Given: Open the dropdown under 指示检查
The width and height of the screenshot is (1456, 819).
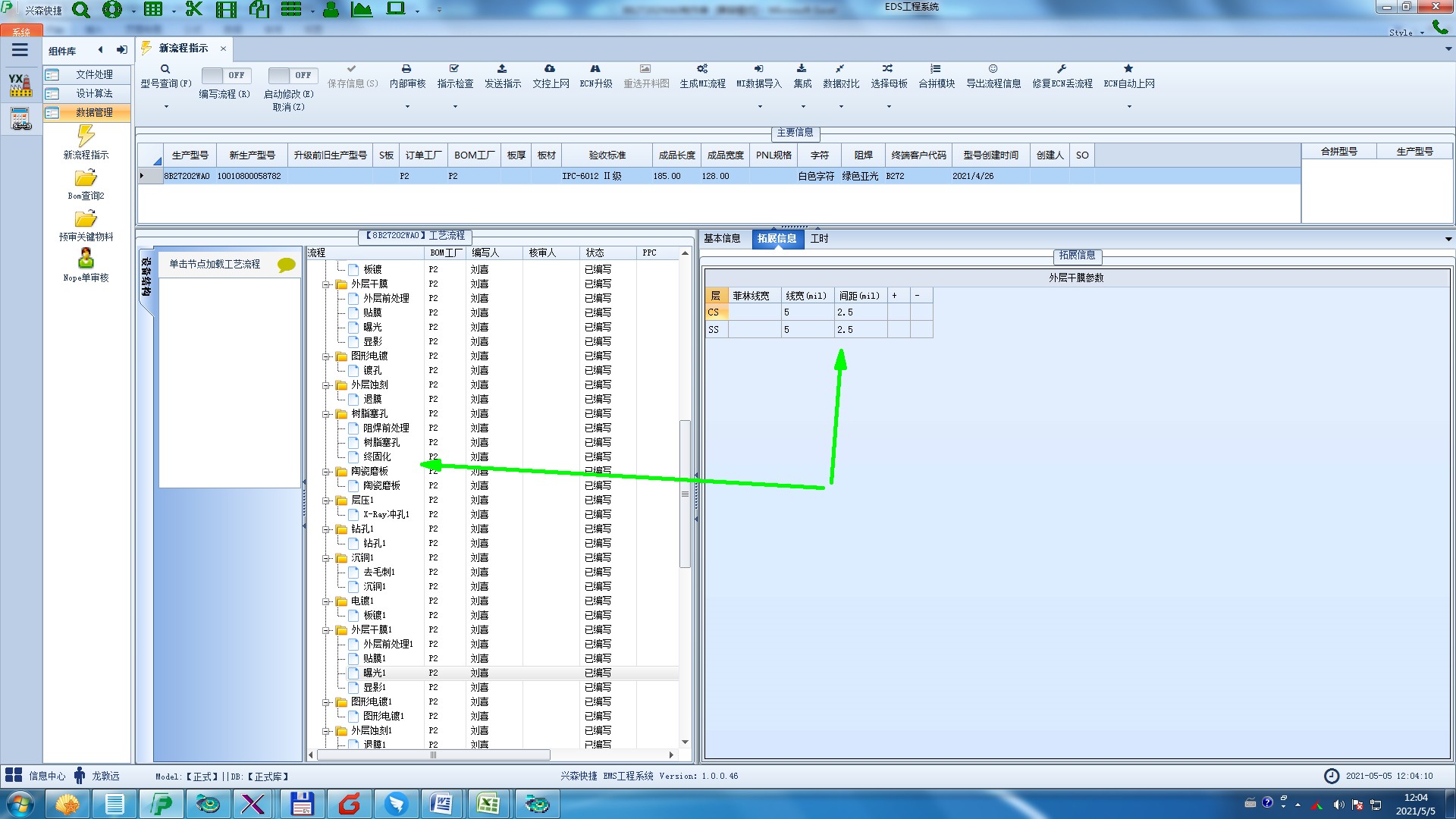Looking at the screenshot, I should [x=455, y=107].
